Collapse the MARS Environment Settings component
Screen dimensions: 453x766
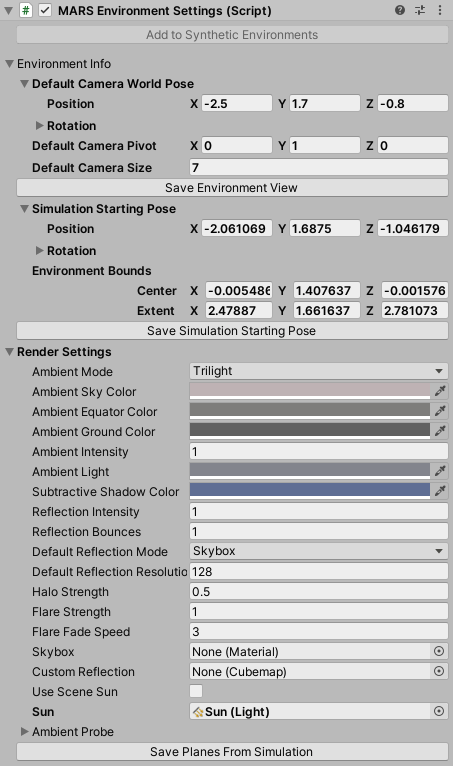[x=8, y=10]
